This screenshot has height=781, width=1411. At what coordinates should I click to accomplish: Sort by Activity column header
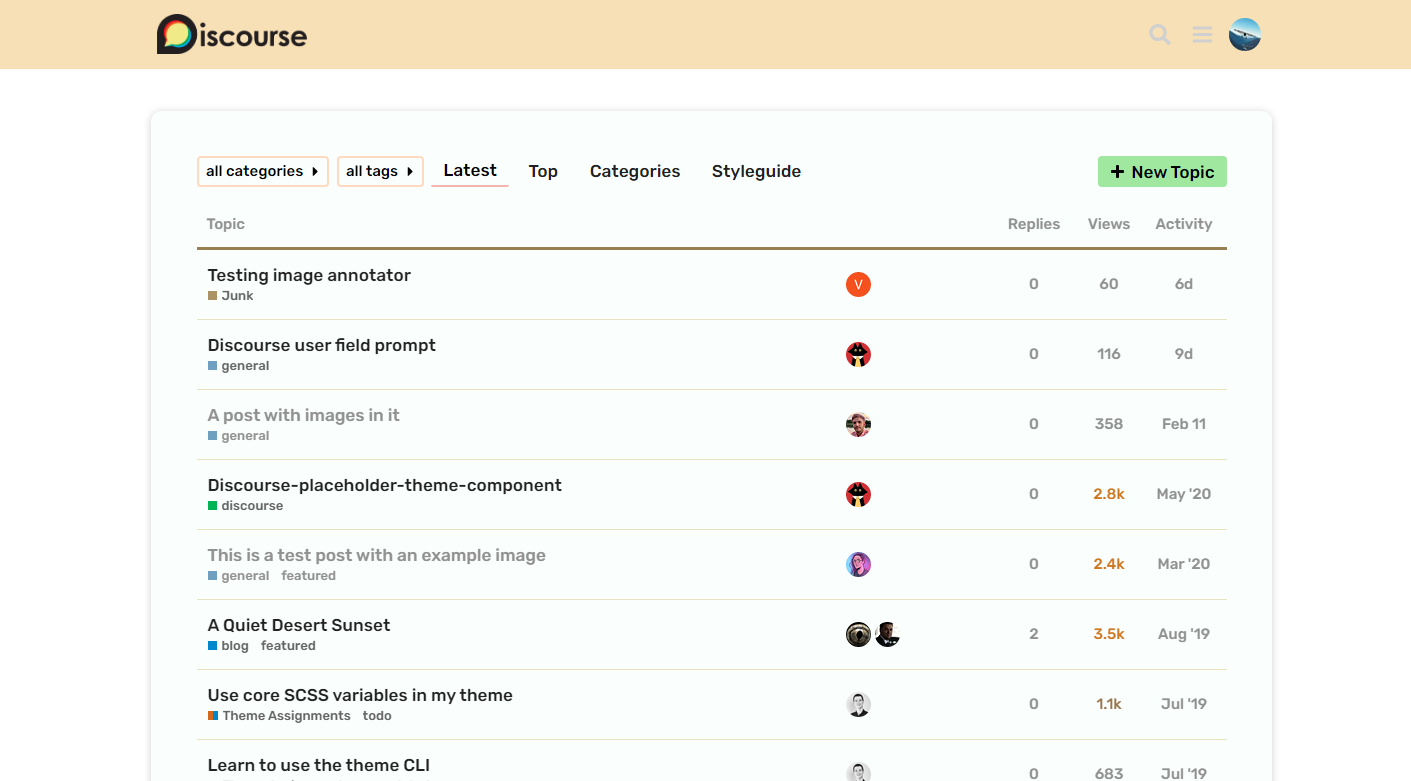point(1184,224)
